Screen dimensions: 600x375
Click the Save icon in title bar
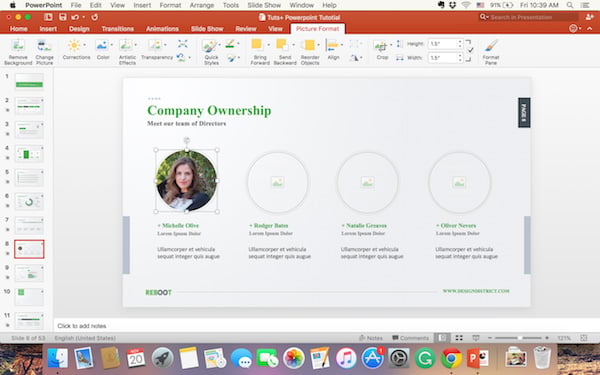63,17
